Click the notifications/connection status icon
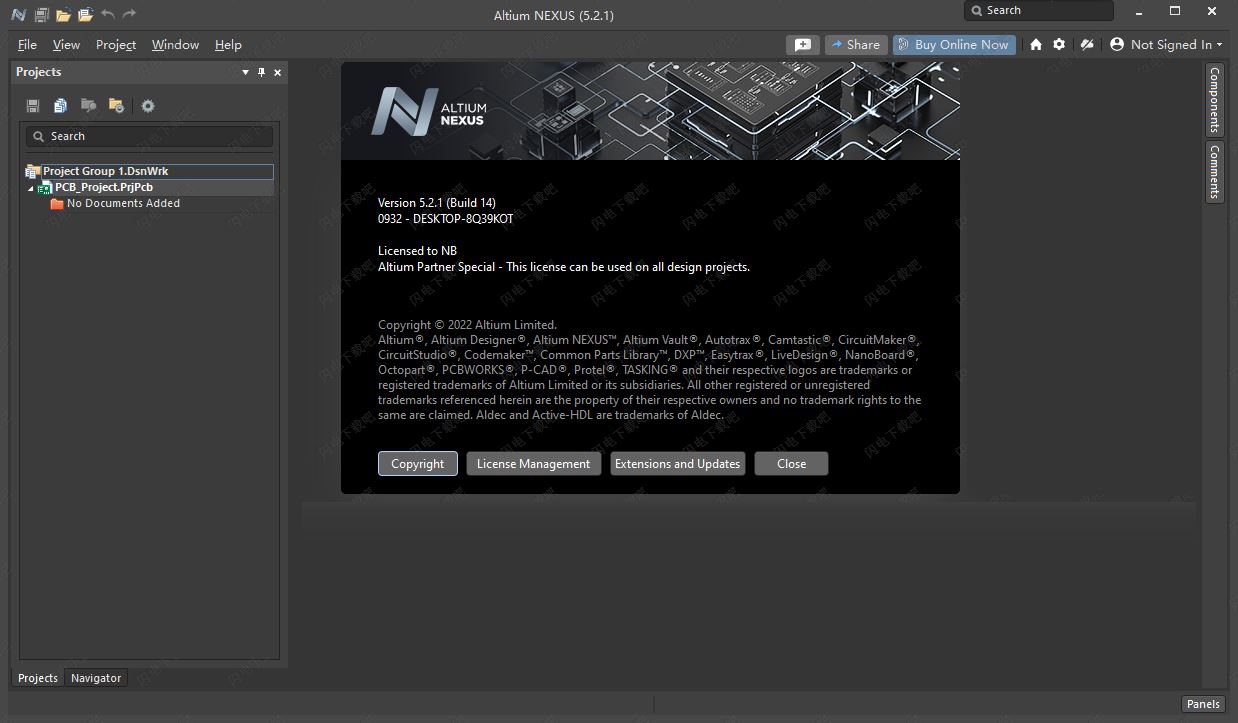1238x723 pixels. pyautogui.click(x=1087, y=45)
